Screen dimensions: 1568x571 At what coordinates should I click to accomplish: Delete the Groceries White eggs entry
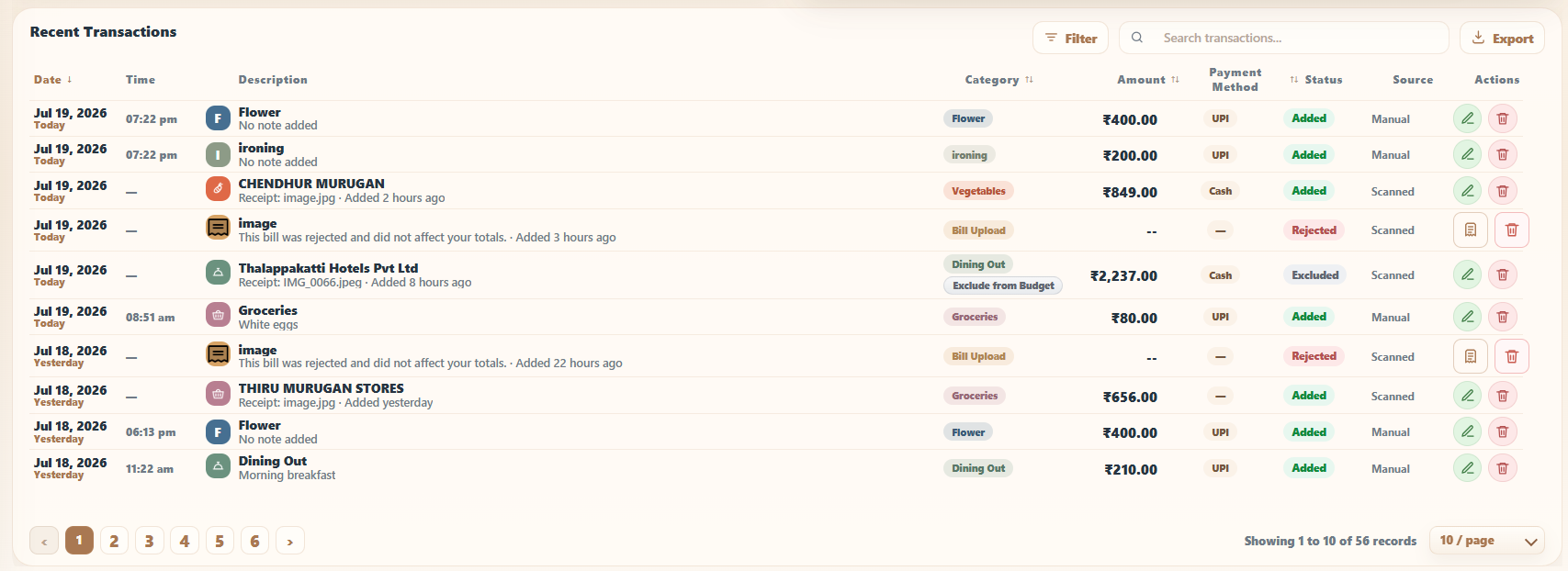1503,317
